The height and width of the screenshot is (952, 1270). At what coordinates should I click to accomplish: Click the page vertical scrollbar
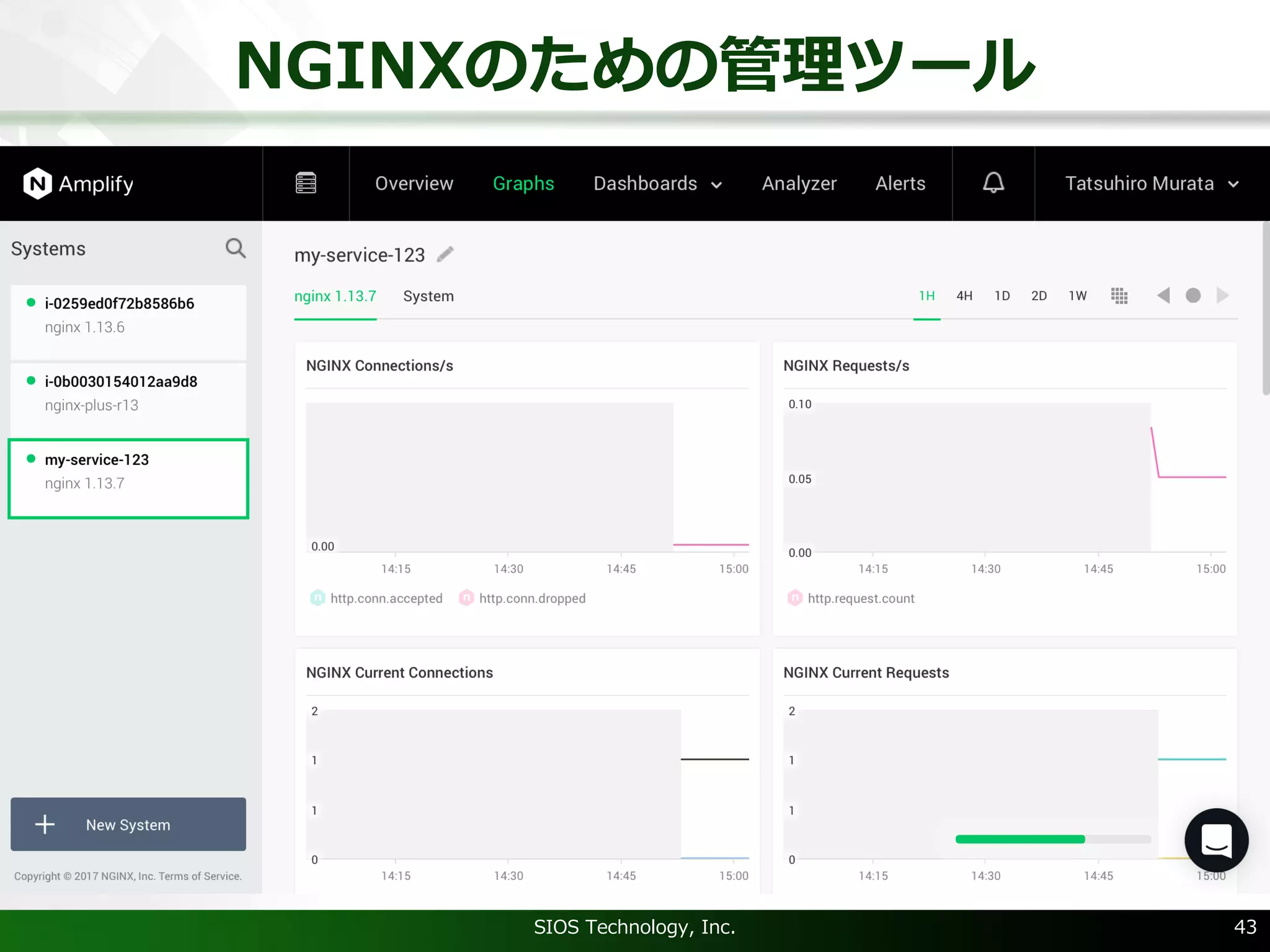click(1266, 309)
